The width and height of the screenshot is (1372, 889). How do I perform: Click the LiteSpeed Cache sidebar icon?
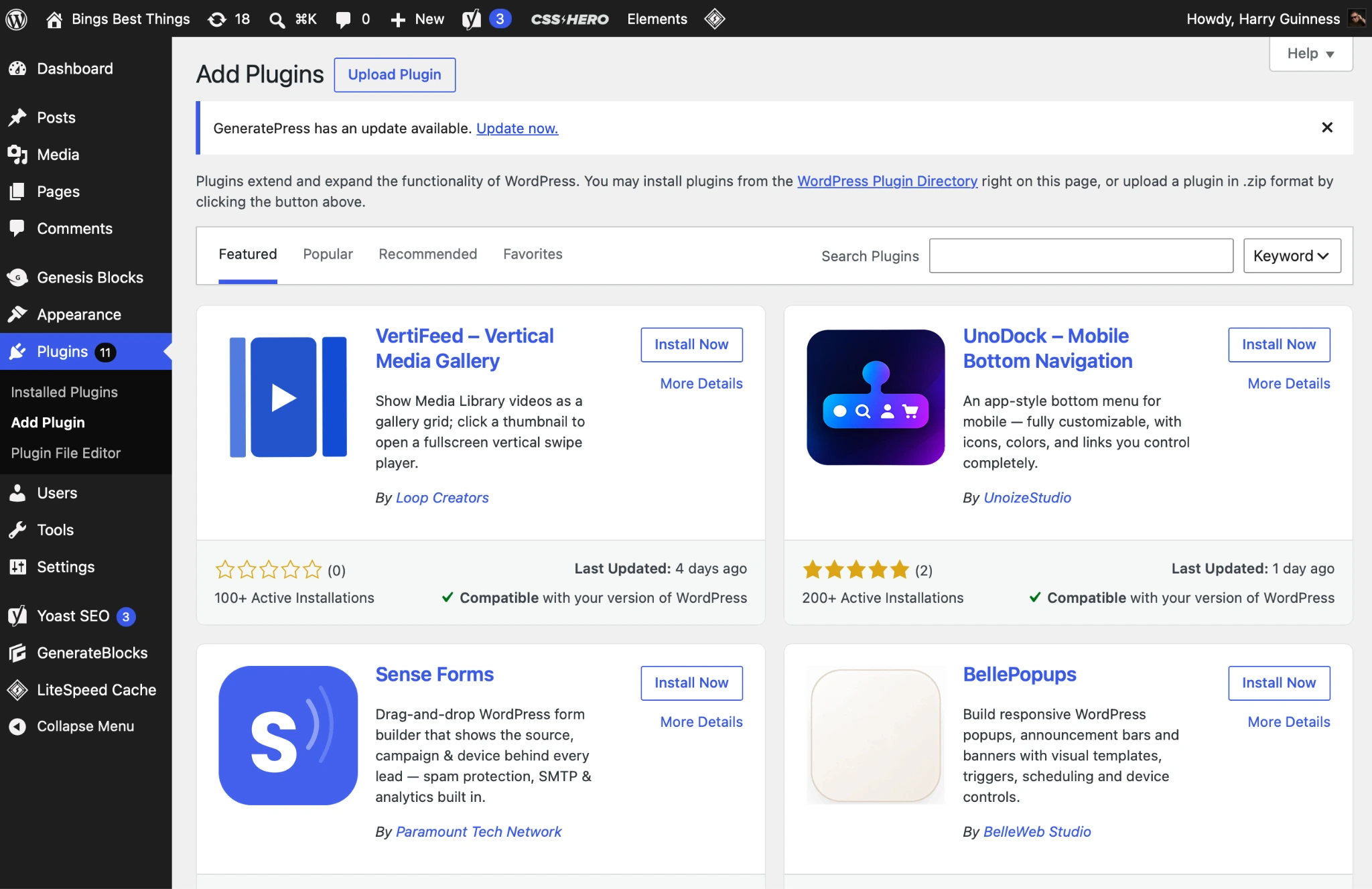[x=18, y=689]
